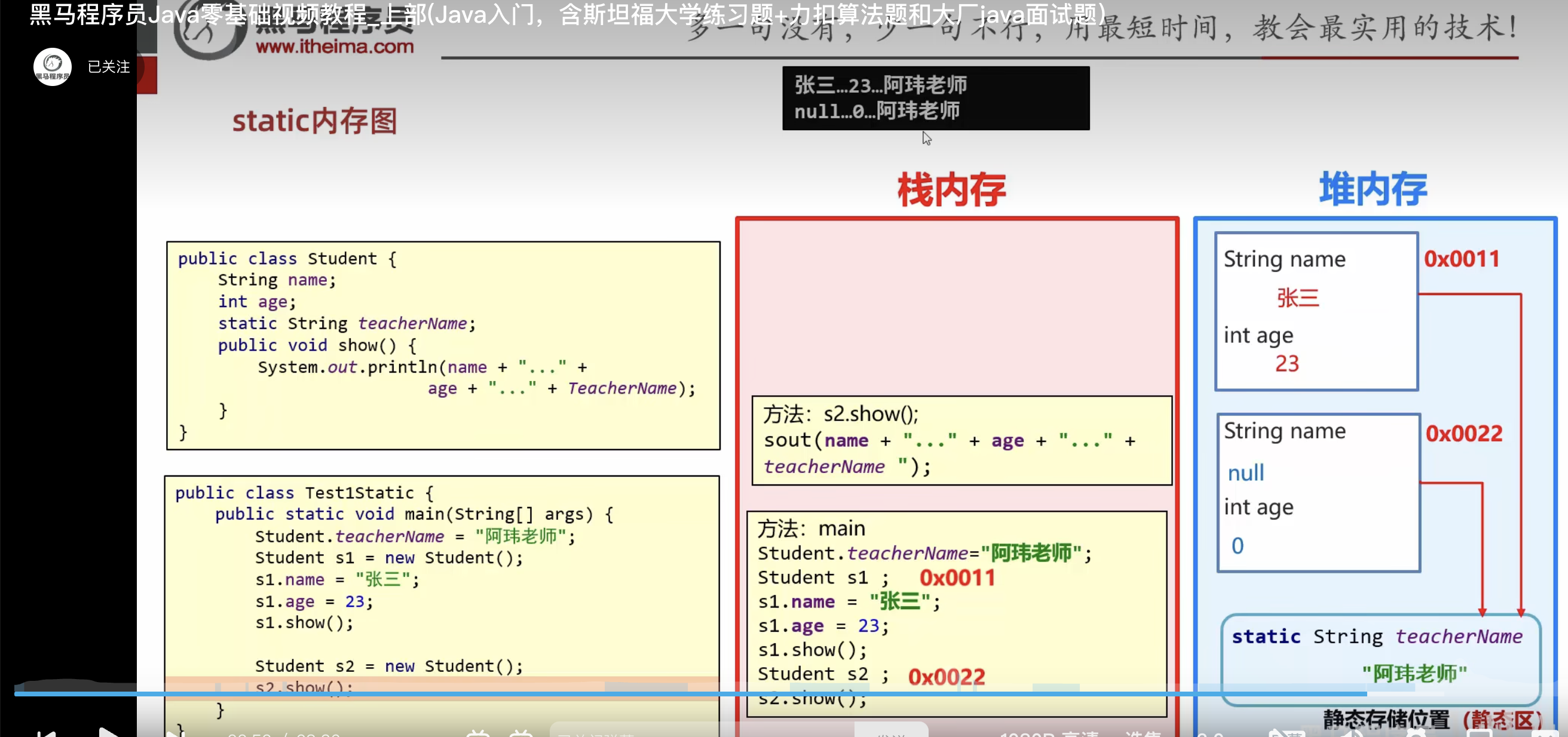Mute the video with the volume icon
This screenshot has width=1568, height=737.
click(1352, 734)
